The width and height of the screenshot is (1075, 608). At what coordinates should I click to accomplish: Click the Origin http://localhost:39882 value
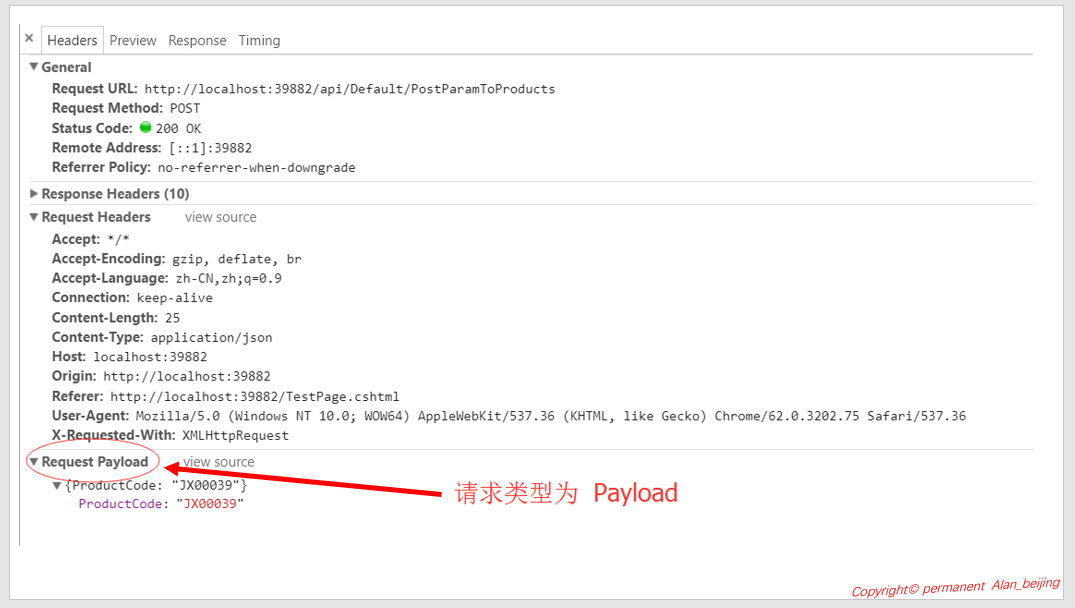[186, 376]
